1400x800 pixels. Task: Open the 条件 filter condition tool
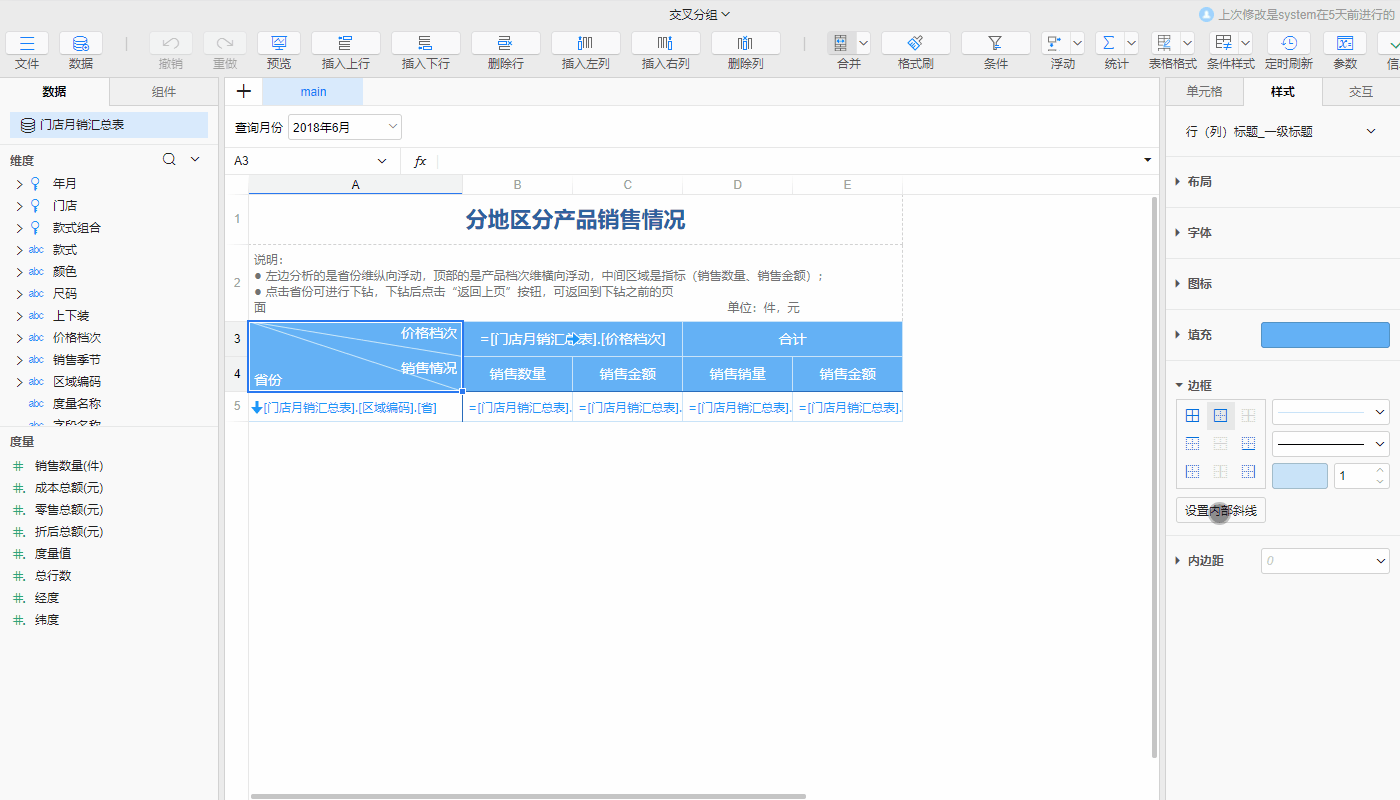point(995,44)
